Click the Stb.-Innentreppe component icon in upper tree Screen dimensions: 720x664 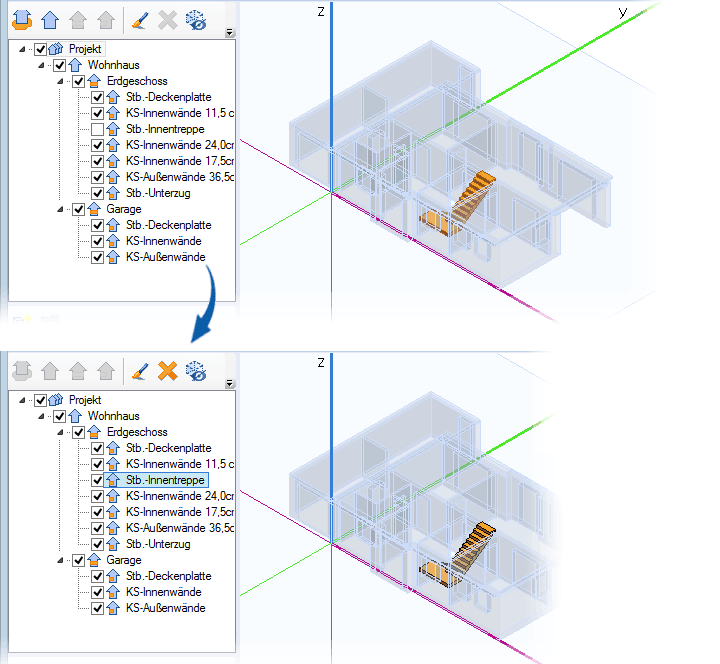113,129
